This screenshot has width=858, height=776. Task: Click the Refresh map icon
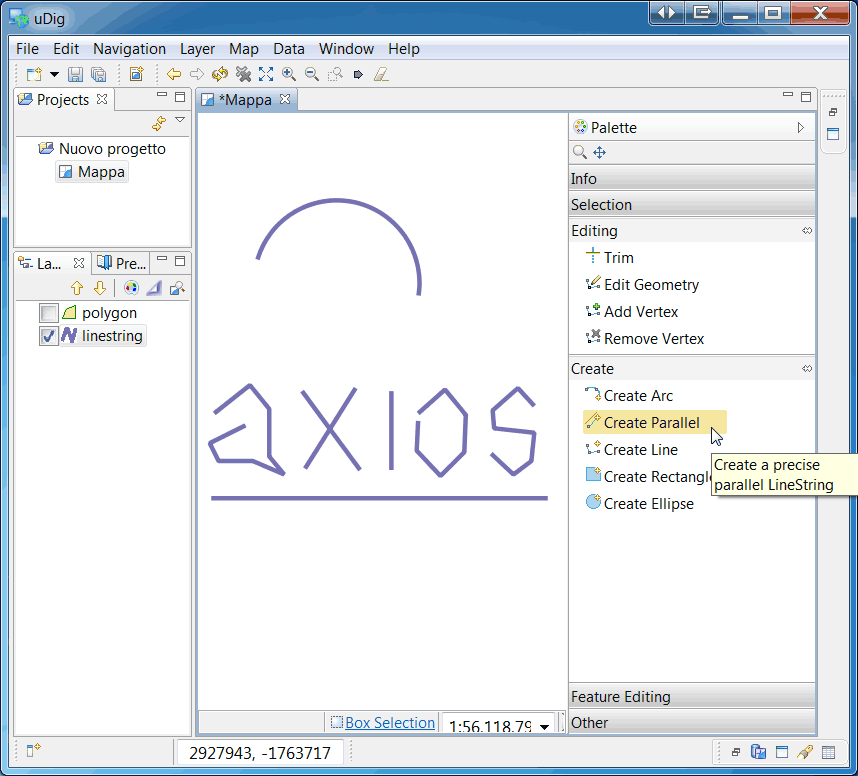(x=220, y=74)
